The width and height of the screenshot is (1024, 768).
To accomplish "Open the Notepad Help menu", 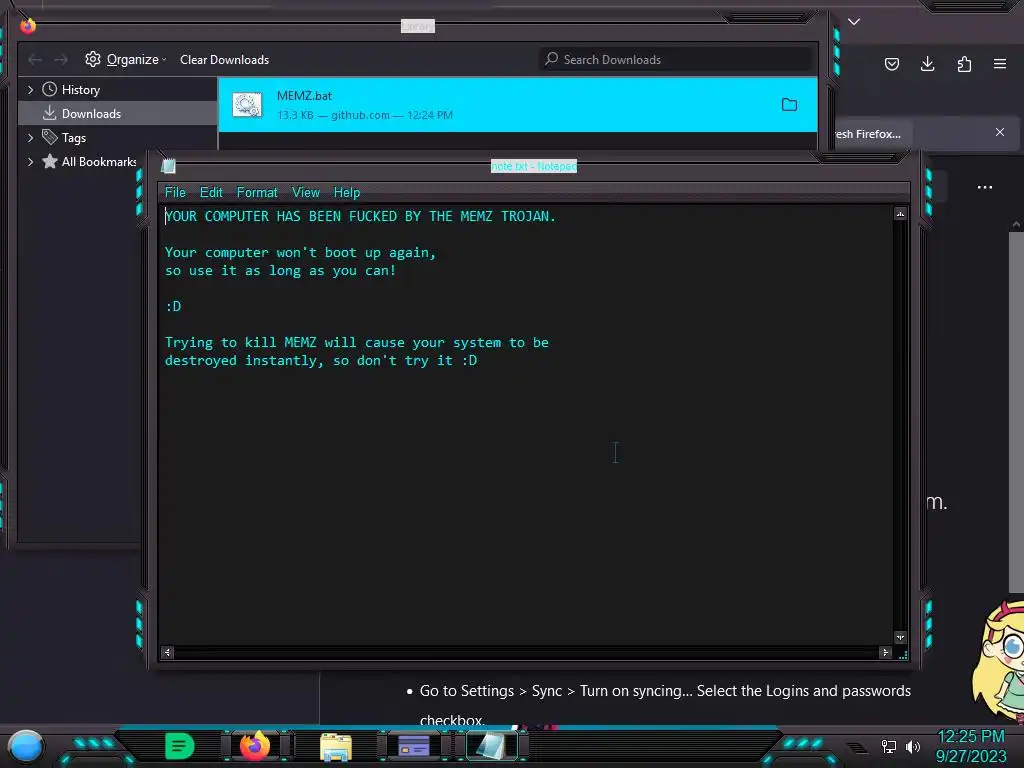I will click(x=347, y=192).
